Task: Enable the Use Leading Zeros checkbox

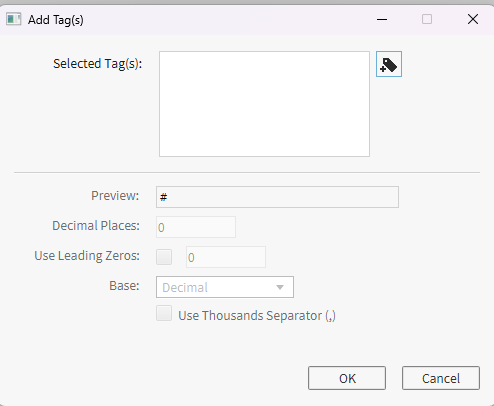Action: tap(164, 257)
